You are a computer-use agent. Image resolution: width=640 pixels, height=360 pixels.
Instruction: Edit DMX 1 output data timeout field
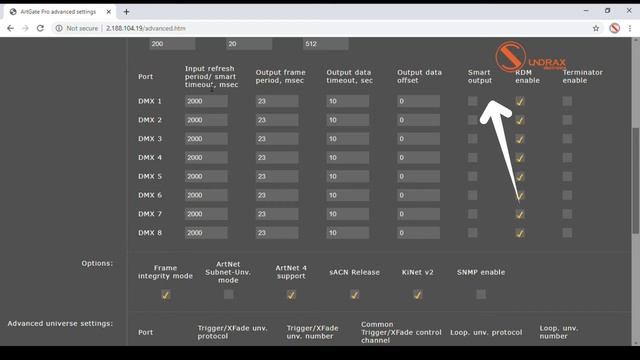point(347,101)
